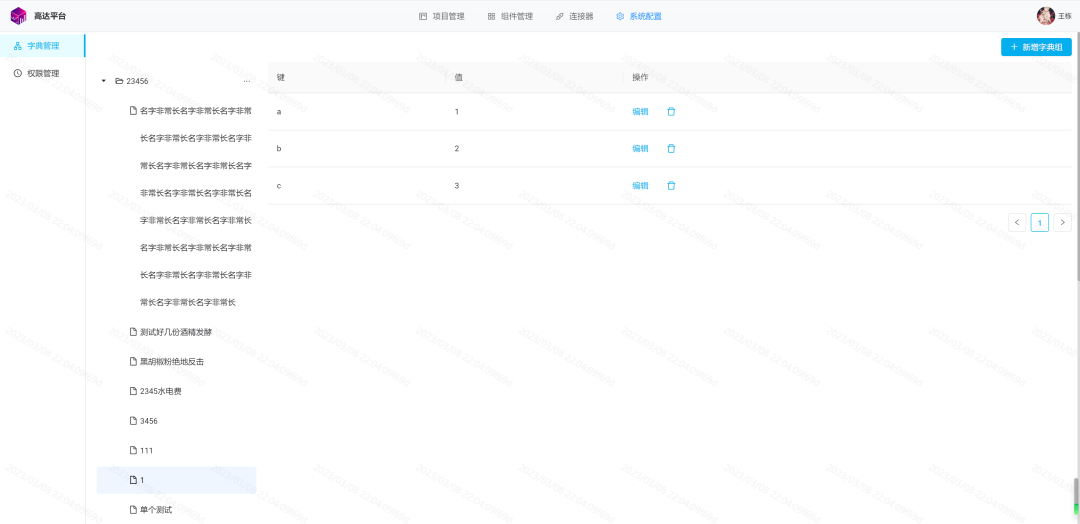Select 字典管理 in the sidebar

tap(42, 46)
